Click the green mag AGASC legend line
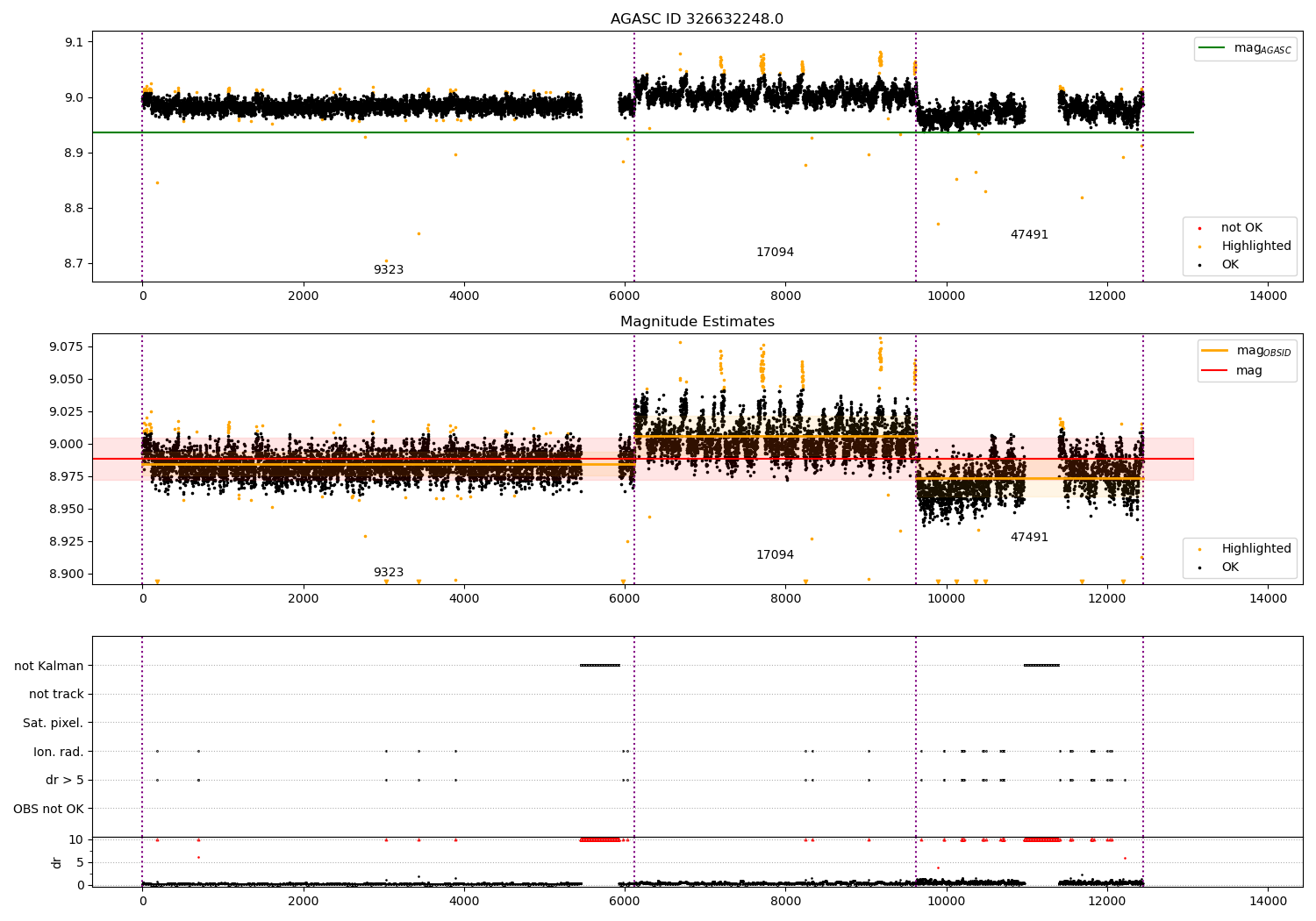 click(x=1212, y=48)
